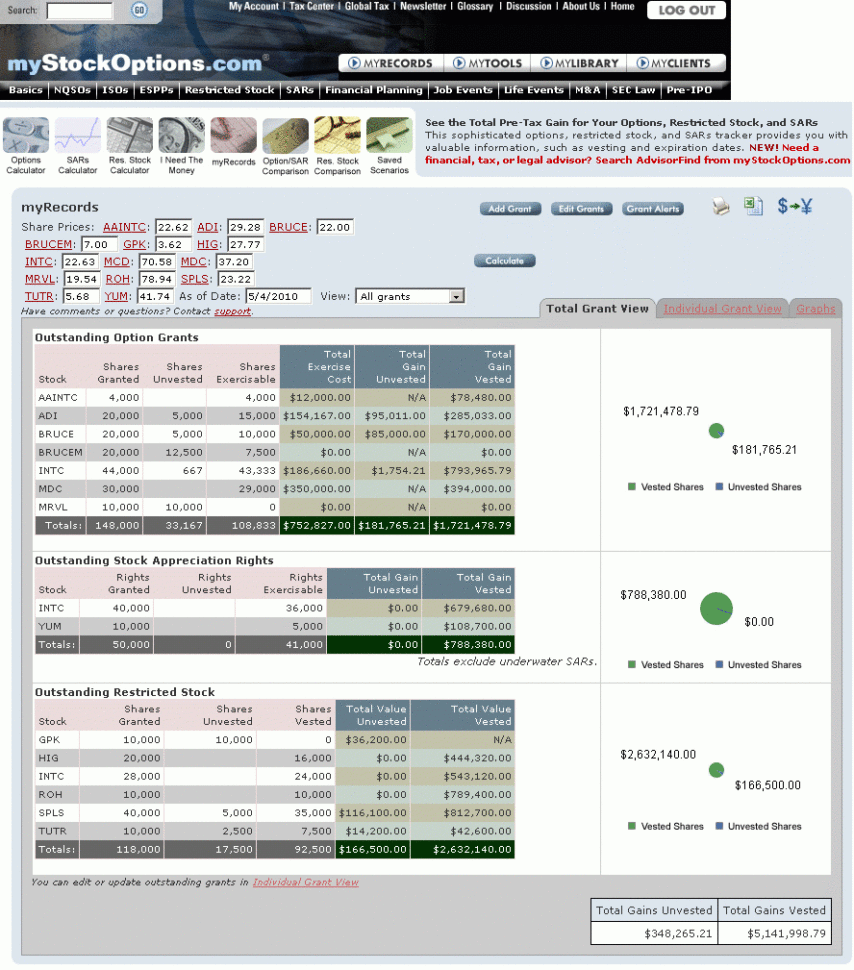854x970 pixels.
Task: Click the stock appreciation rights pie chart
Action: 716,609
